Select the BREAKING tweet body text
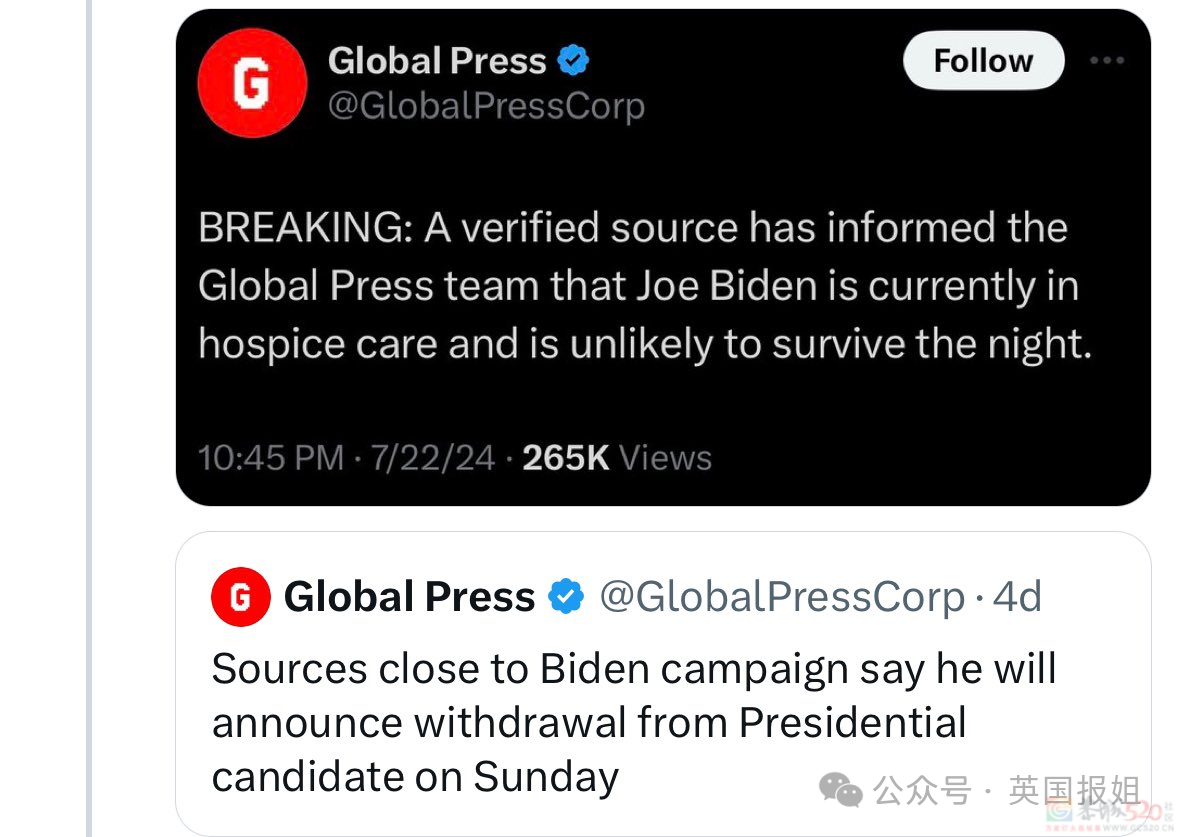The image size is (1179, 837). (645, 286)
